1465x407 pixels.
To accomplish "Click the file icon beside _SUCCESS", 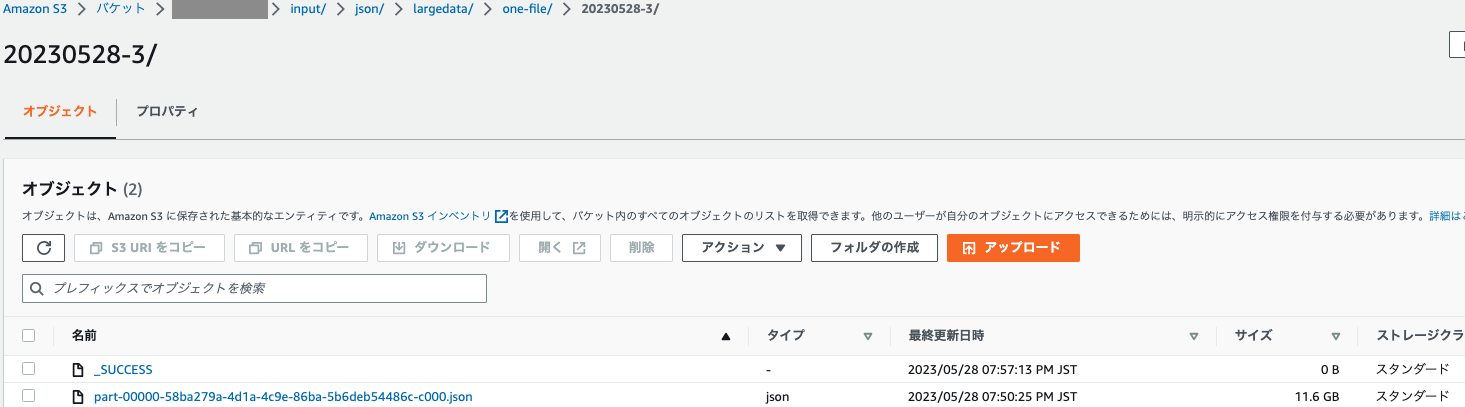I will (x=78, y=370).
